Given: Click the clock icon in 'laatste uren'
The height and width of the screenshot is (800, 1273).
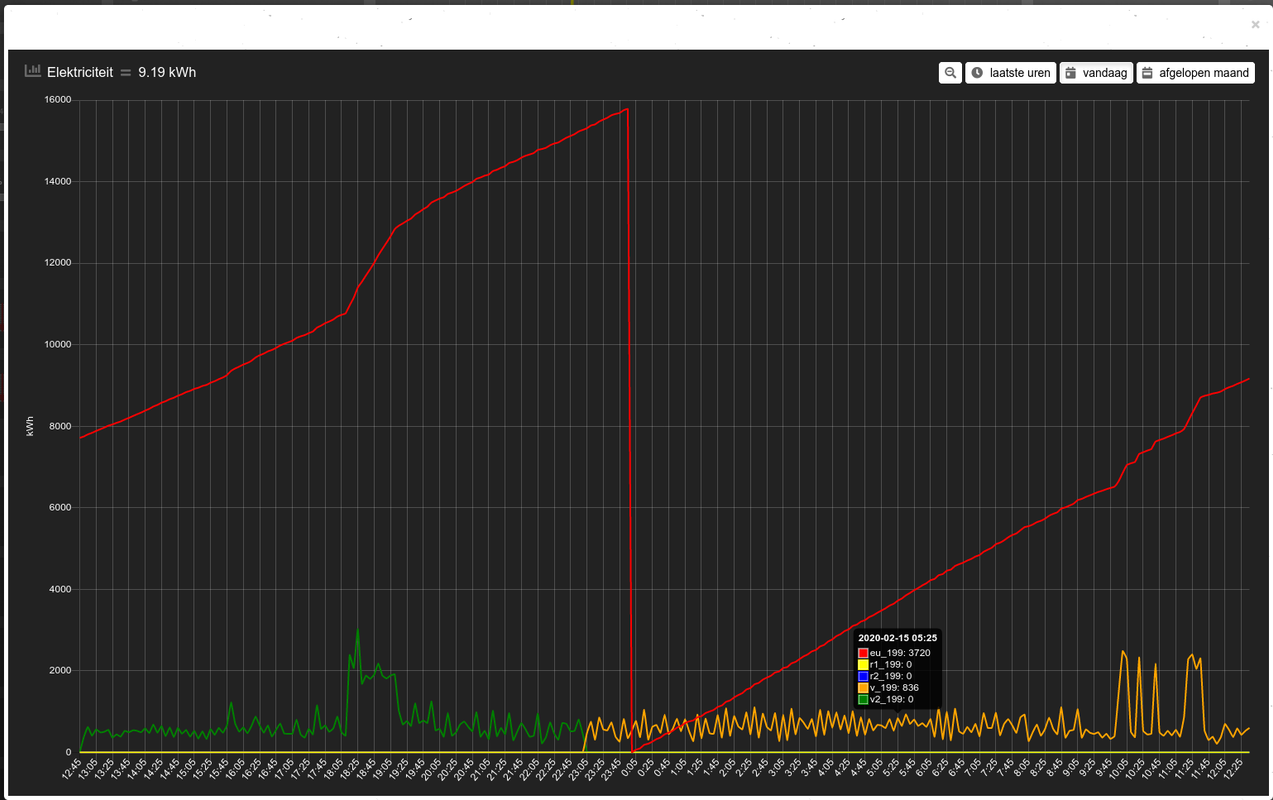Looking at the screenshot, I should coord(977,73).
